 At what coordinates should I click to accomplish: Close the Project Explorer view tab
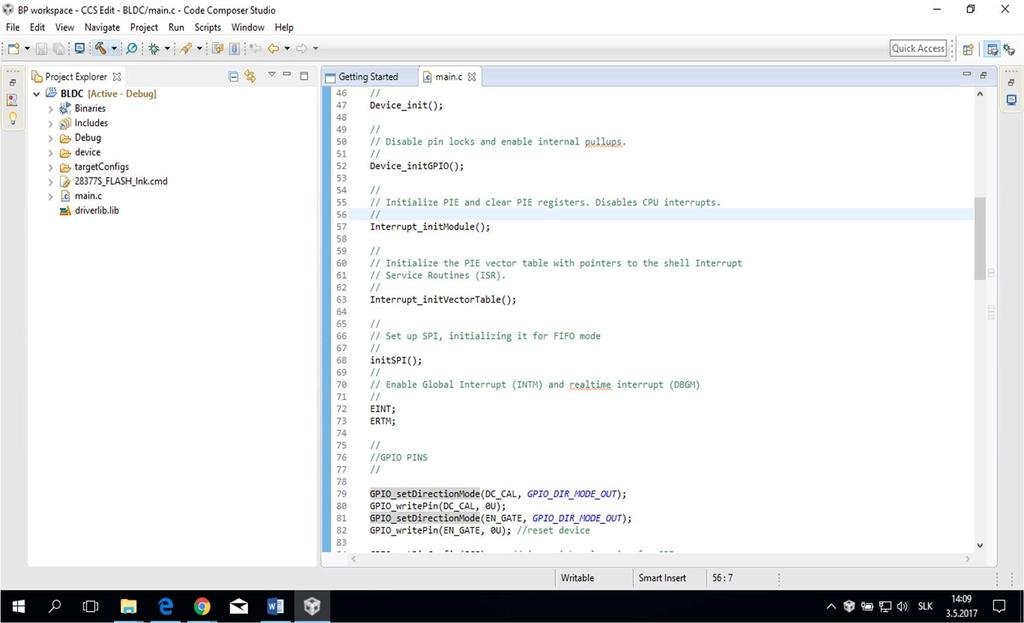[117, 76]
